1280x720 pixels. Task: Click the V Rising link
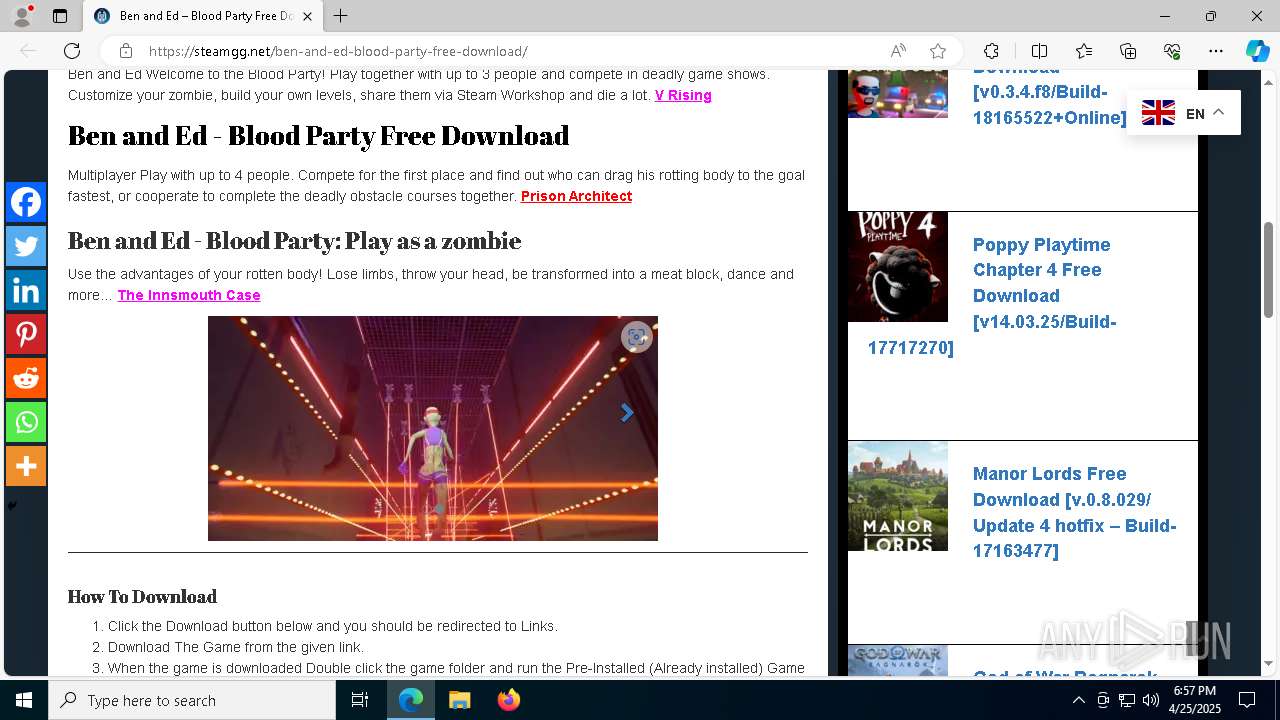pyautogui.click(x=683, y=95)
